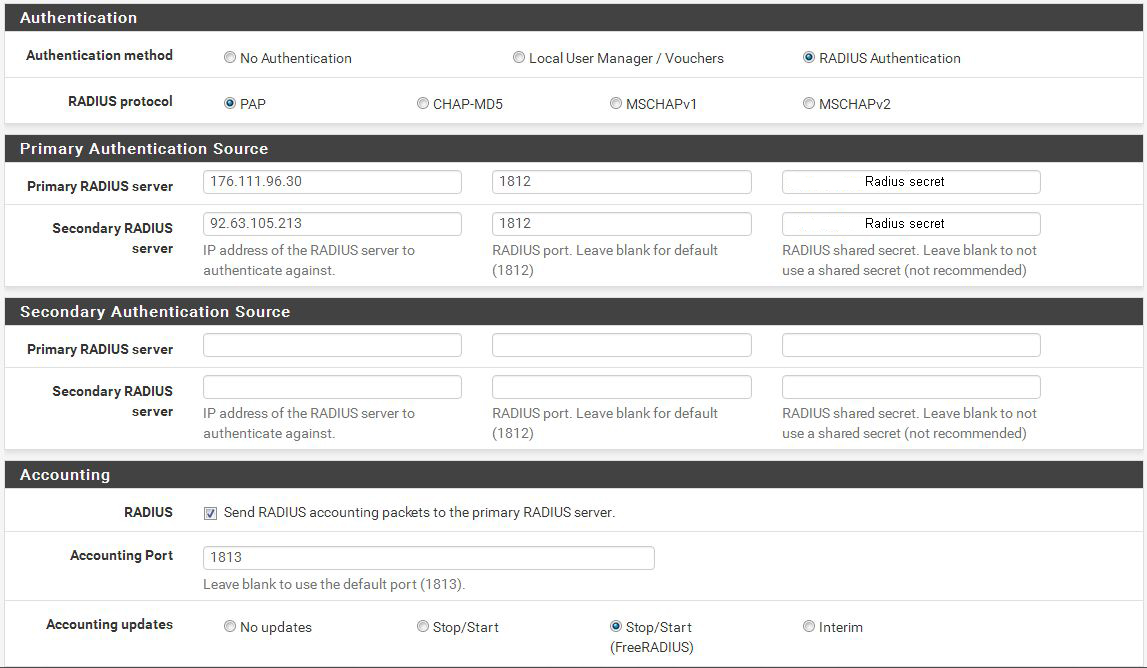The height and width of the screenshot is (668, 1147).
Task: Click primary RADIUS server IP field 176.111.96.30
Action: tap(332, 182)
